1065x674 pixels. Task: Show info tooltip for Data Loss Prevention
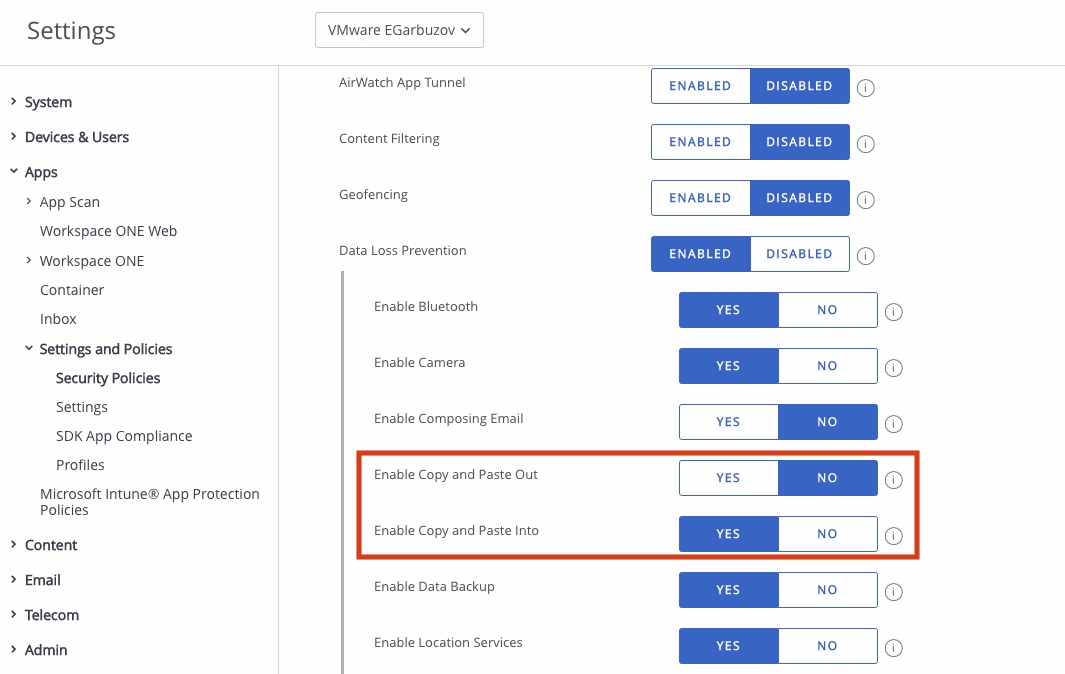pyautogui.click(x=866, y=256)
